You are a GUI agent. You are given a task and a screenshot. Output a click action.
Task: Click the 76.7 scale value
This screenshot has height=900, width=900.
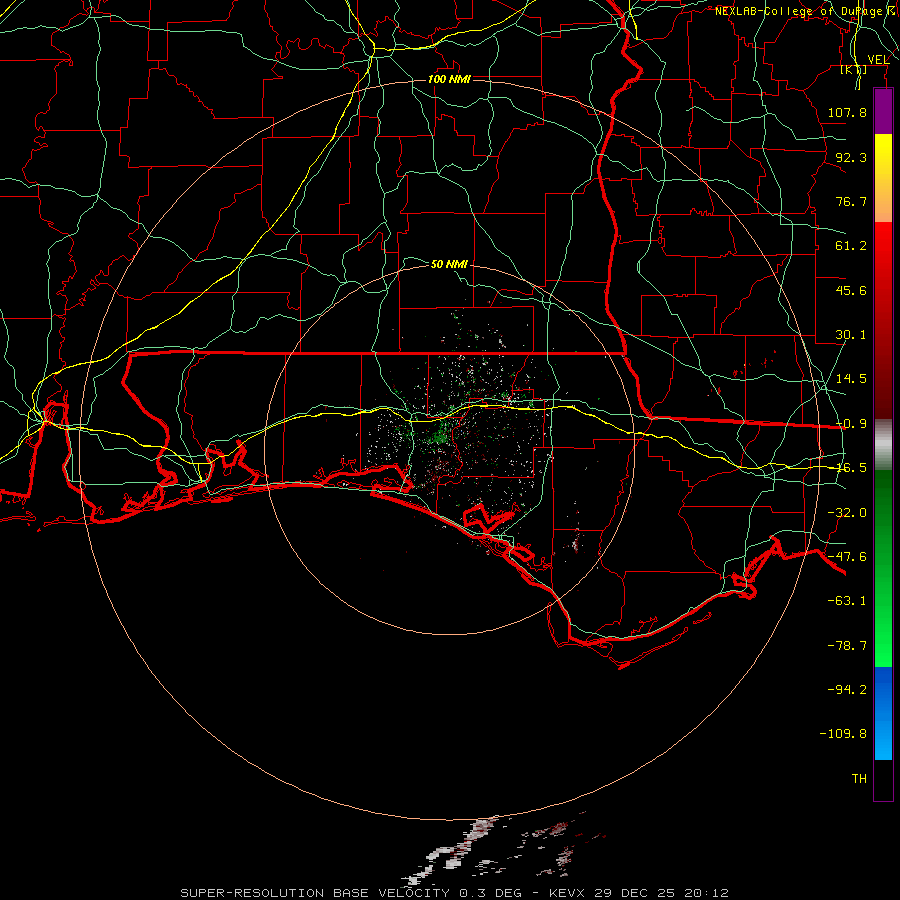tap(851, 201)
